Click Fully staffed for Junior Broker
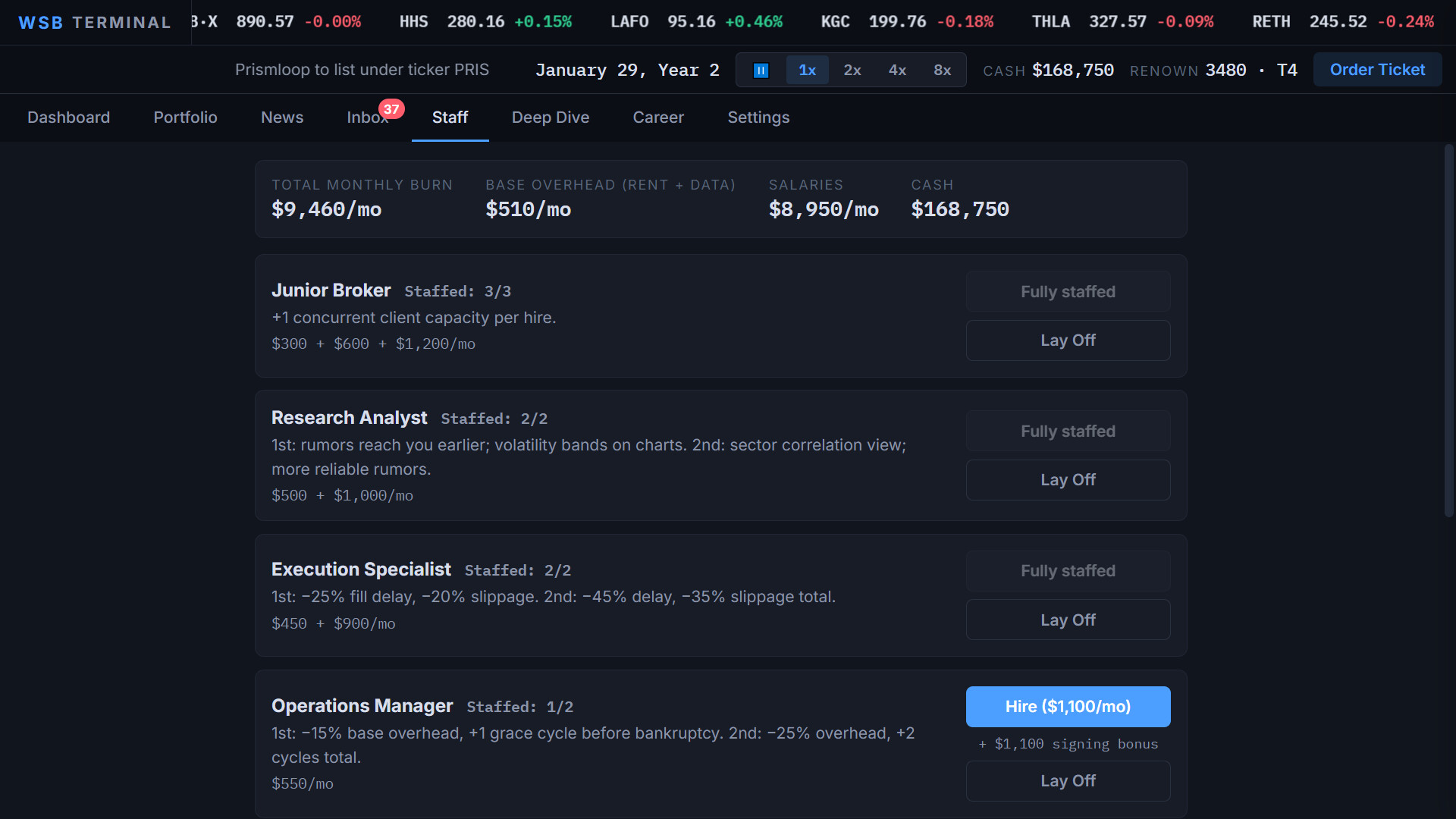Screen dimensions: 1456x819 (1068, 292)
